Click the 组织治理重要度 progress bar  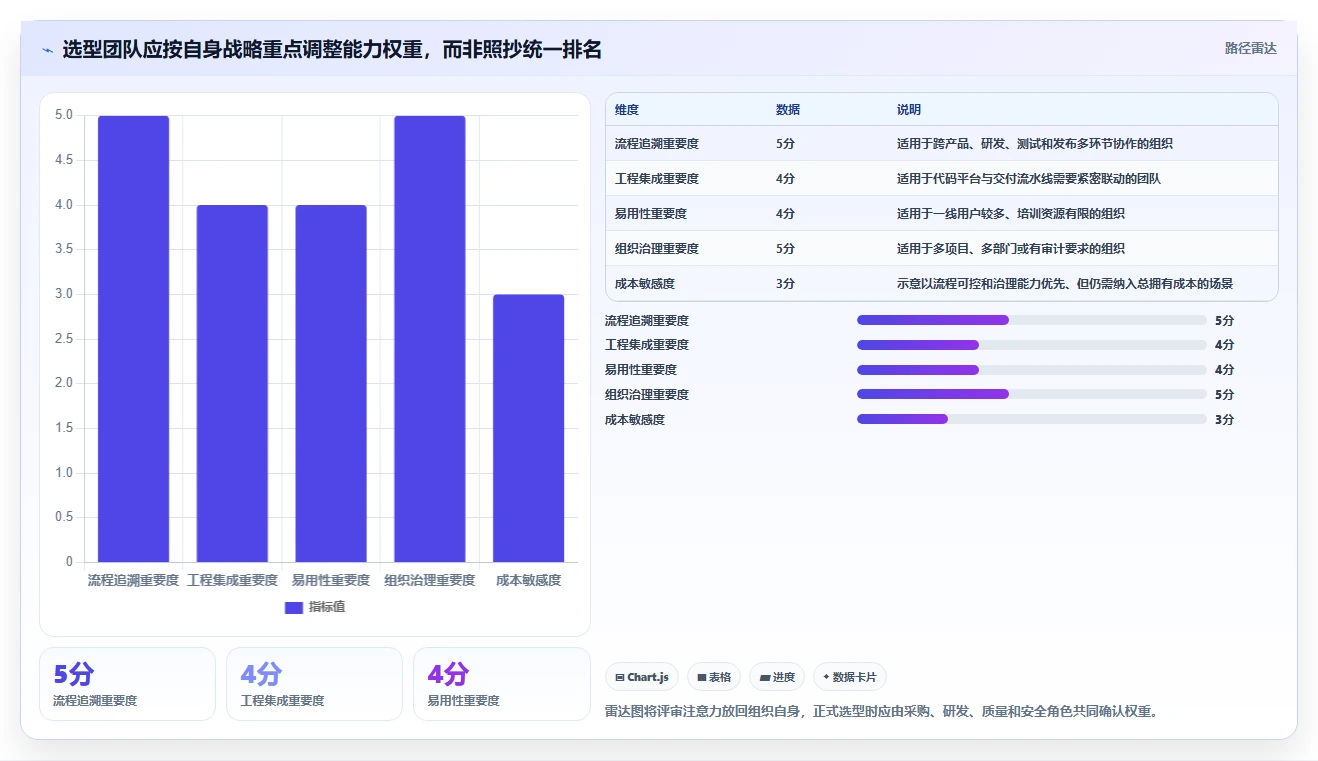pyautogui.click(x=1032, y=394)
